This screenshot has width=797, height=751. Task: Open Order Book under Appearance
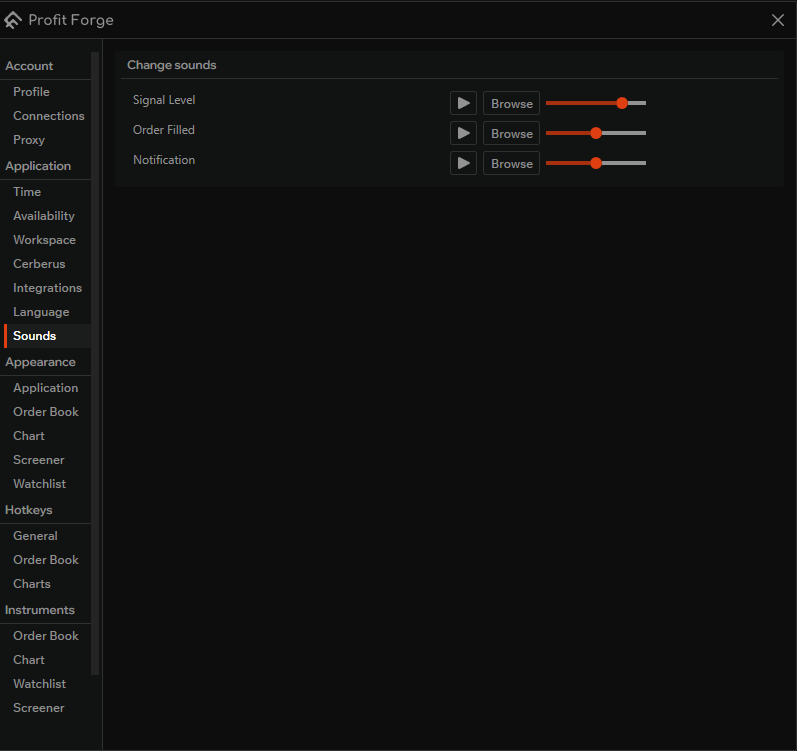46,412
